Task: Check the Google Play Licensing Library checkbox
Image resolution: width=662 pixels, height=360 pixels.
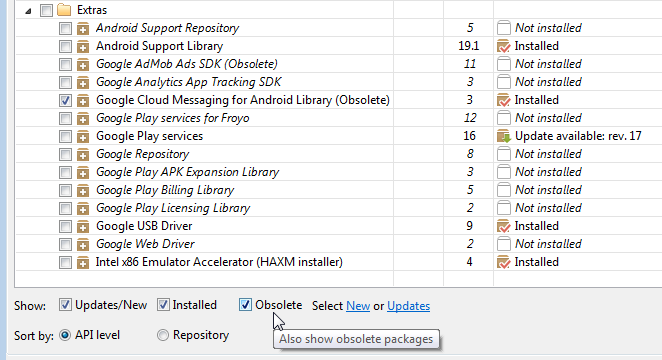Action: (x=65, y=208)
